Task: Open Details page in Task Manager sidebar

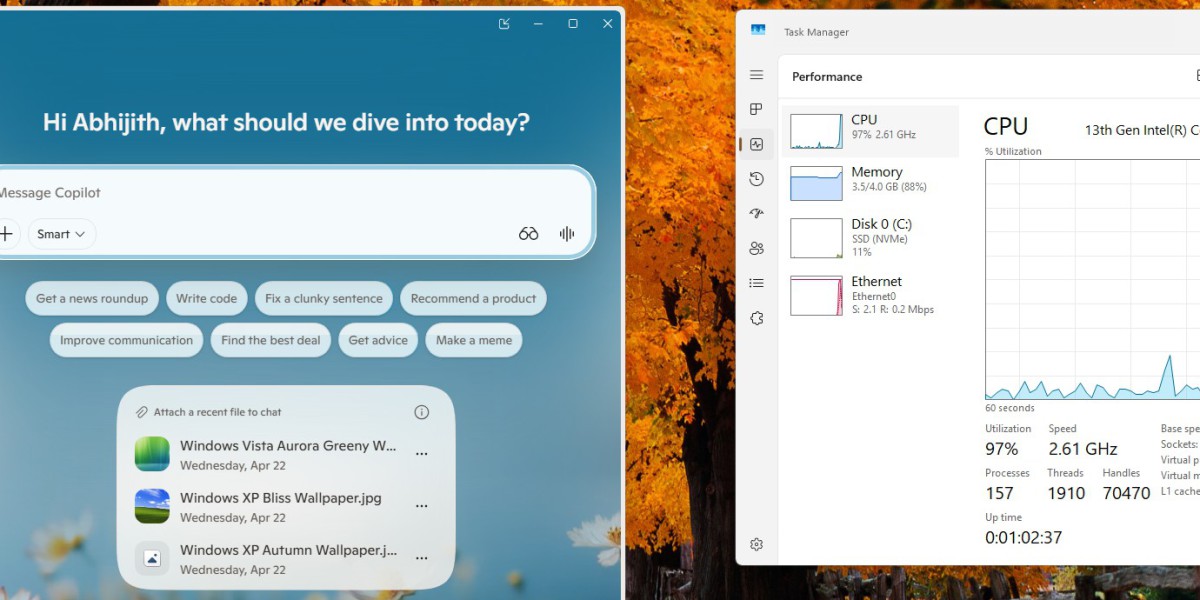Action: 756,283
